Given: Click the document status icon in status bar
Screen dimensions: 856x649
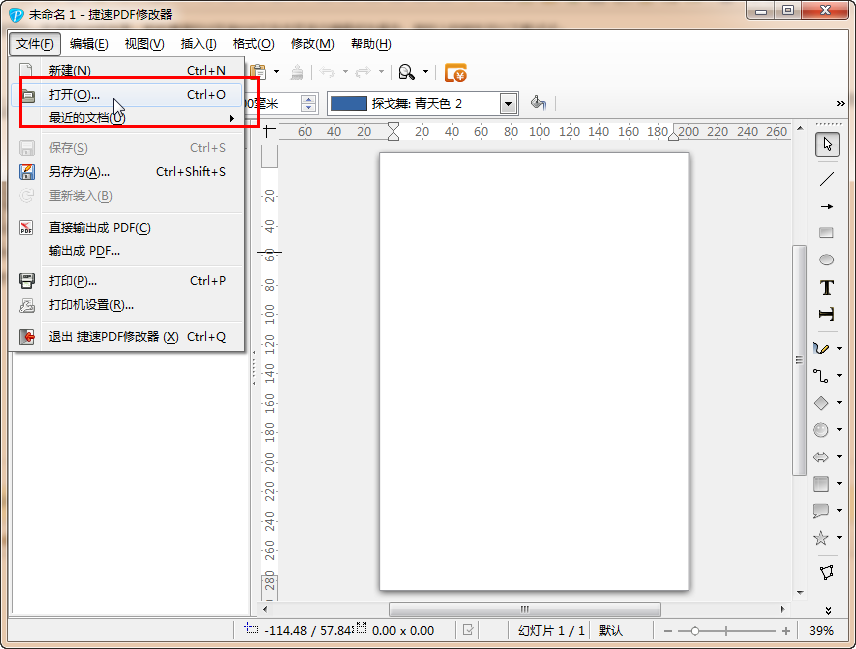Looking at the screenshot, I should coord(468,630).
